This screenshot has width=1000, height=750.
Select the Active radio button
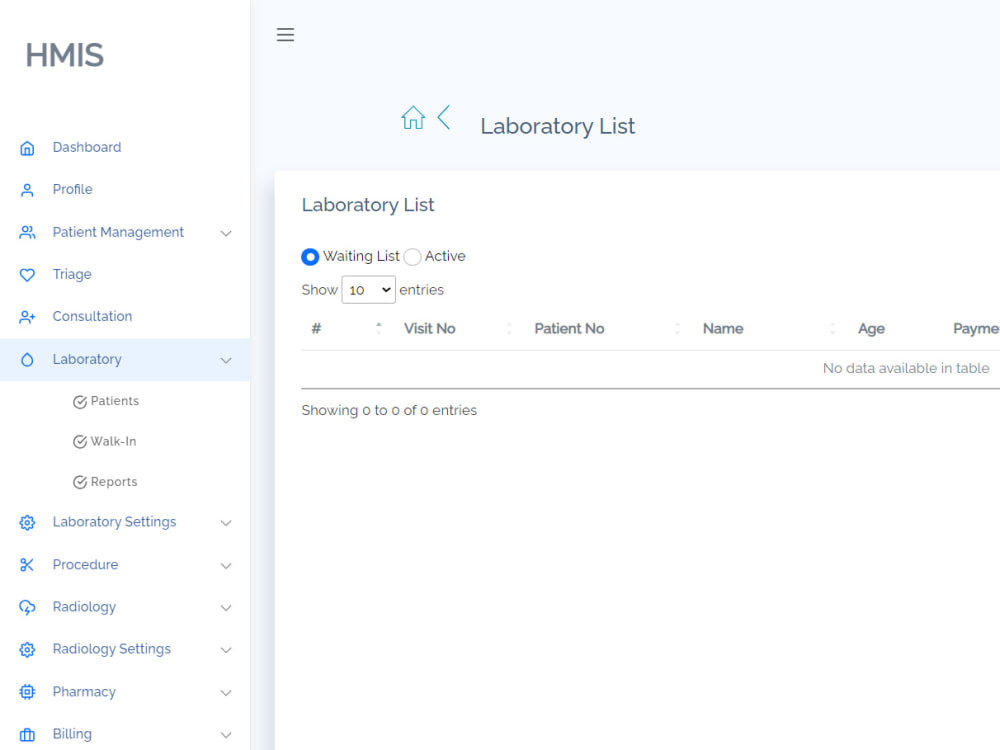click(x=413, y=257)
